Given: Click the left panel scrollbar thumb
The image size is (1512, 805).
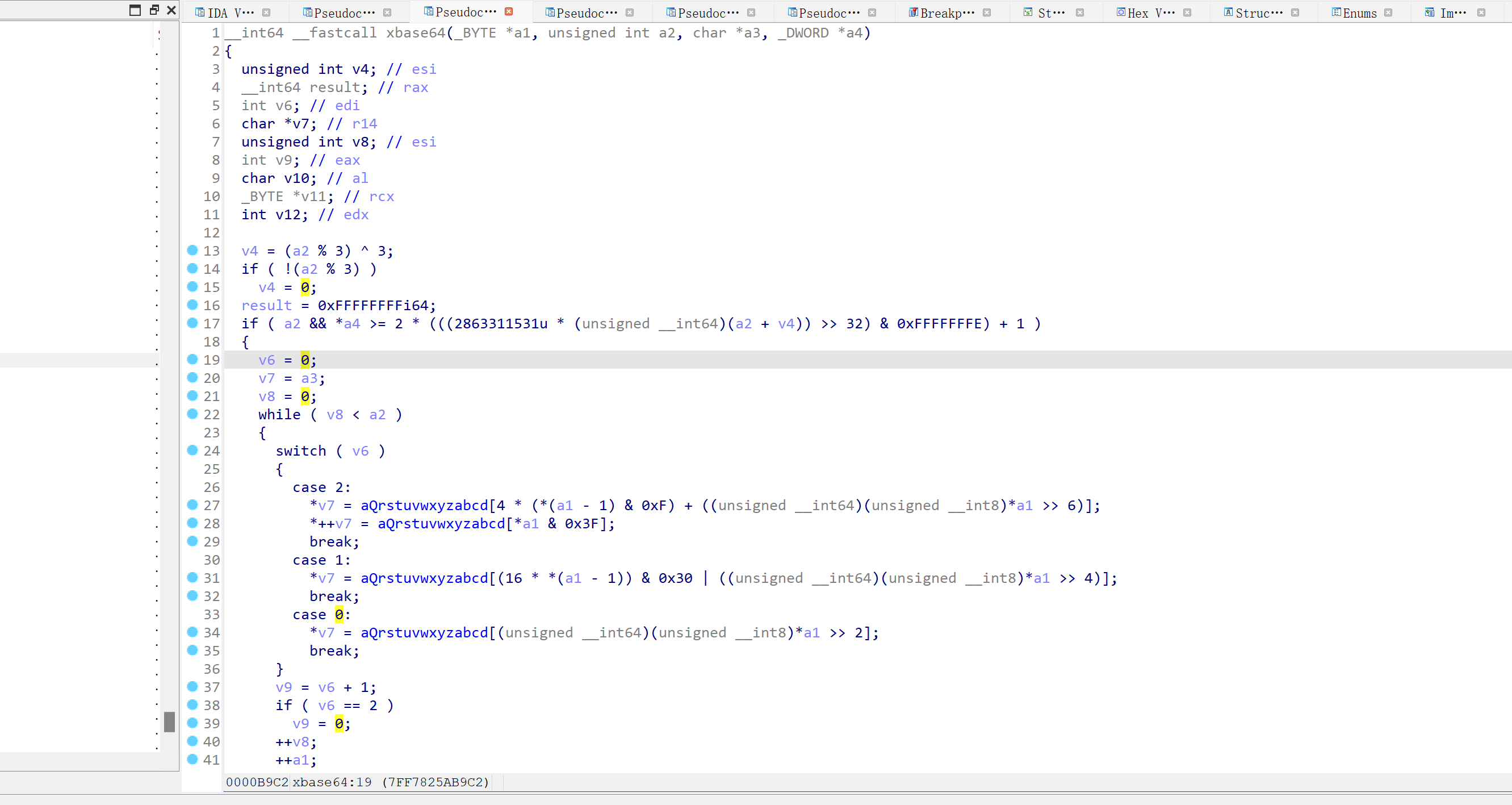Looking at the screenshot, I should pos(170,721).
